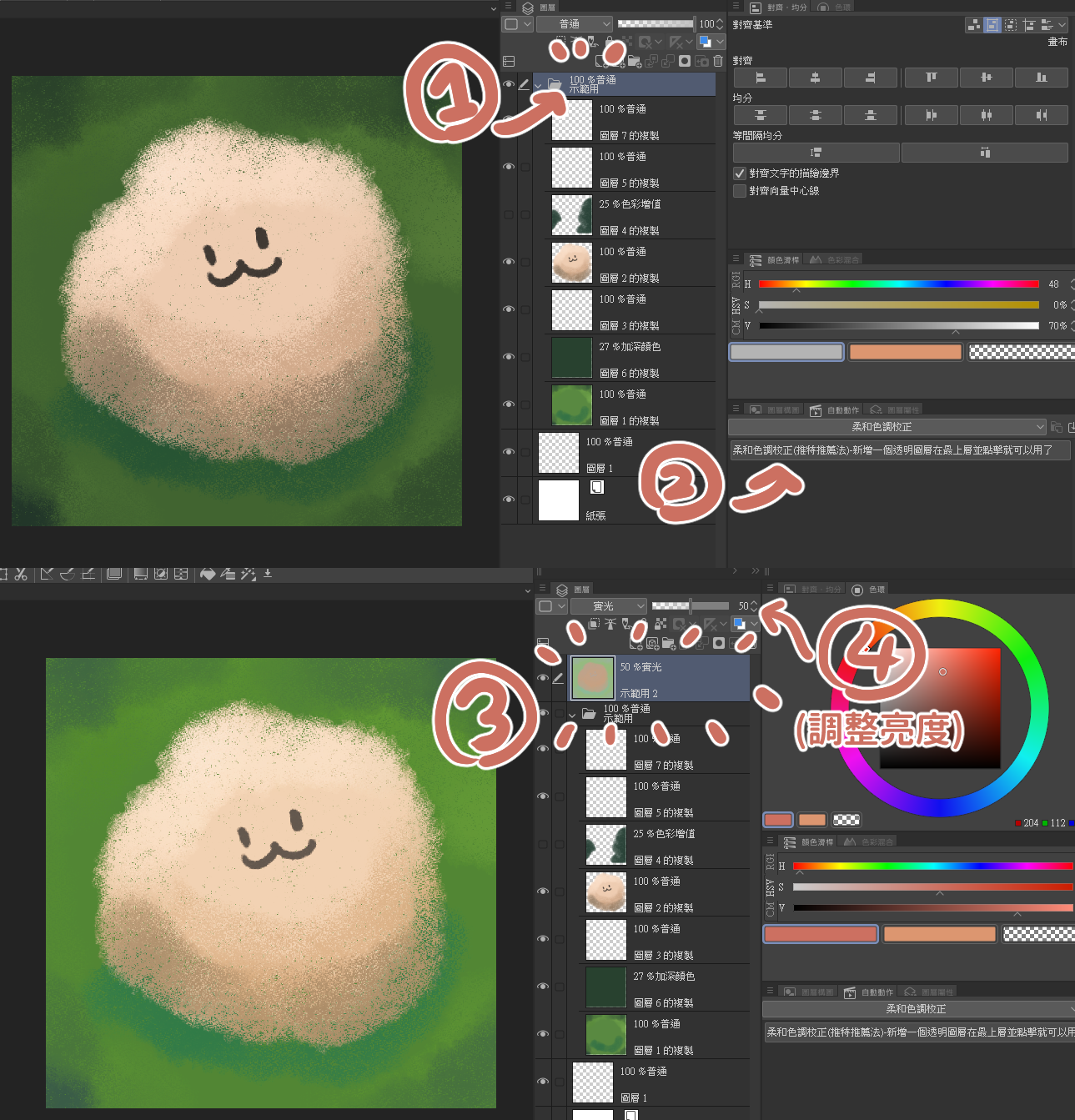Open the 普通 blend mode dropdown
The image size is (1075, 1120).
(574, 24)
